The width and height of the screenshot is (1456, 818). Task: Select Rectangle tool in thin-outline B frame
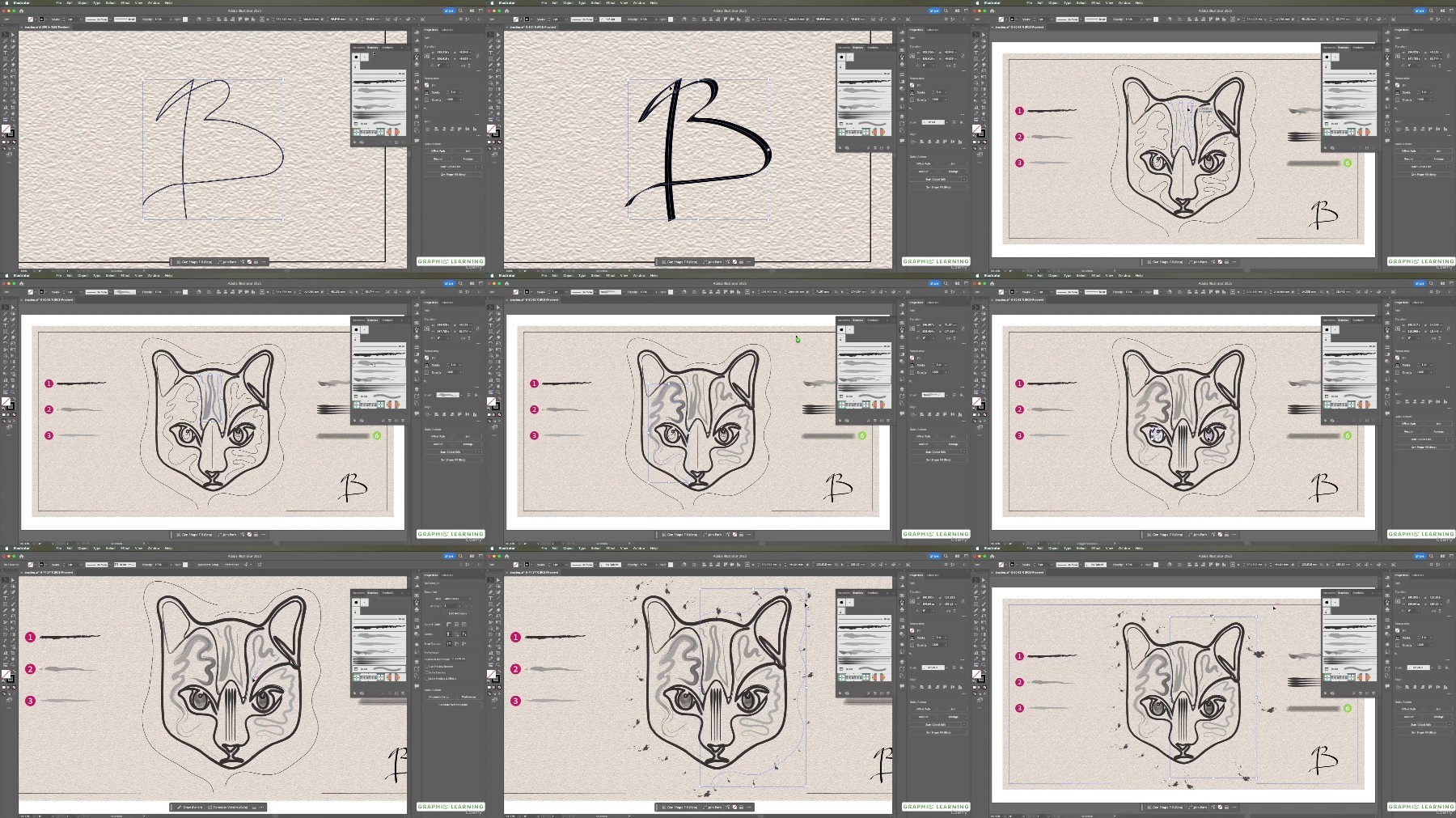[x=5, y=59]
